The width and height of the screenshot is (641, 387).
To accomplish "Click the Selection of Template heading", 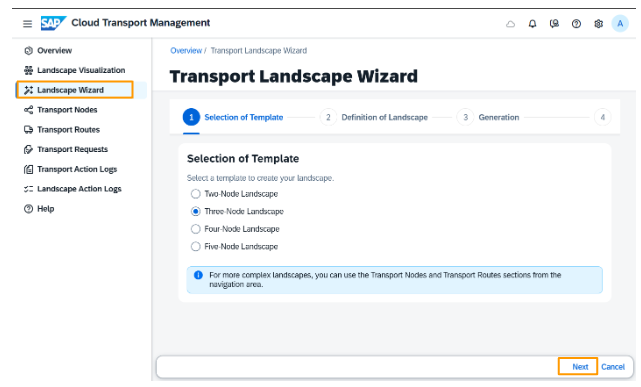I will click(243, 159).
